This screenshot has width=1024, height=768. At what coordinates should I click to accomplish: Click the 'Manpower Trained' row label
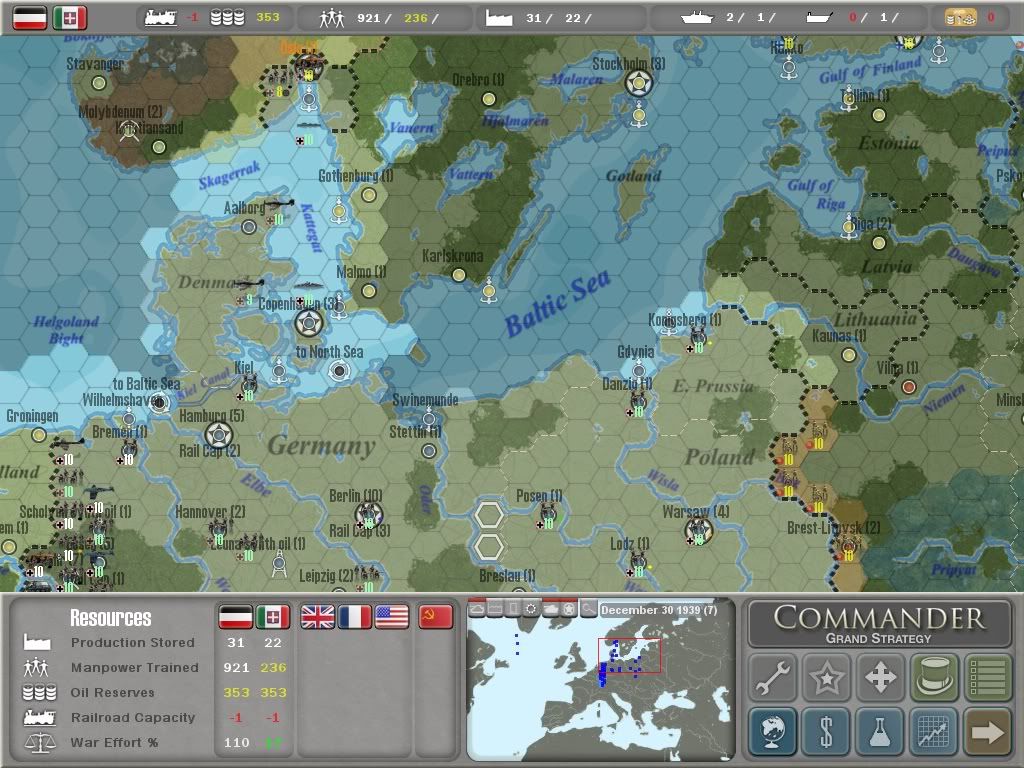tap(135, 667)
